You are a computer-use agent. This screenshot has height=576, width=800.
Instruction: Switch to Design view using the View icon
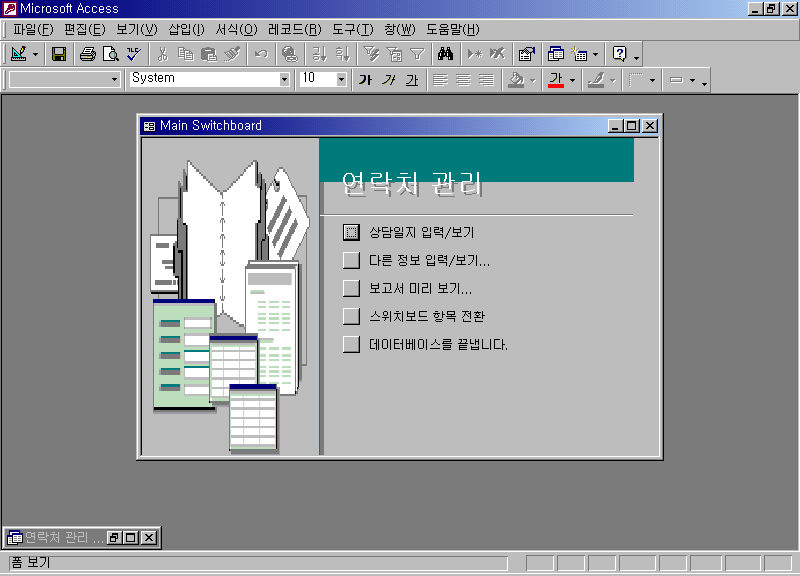tap(18, 54)
